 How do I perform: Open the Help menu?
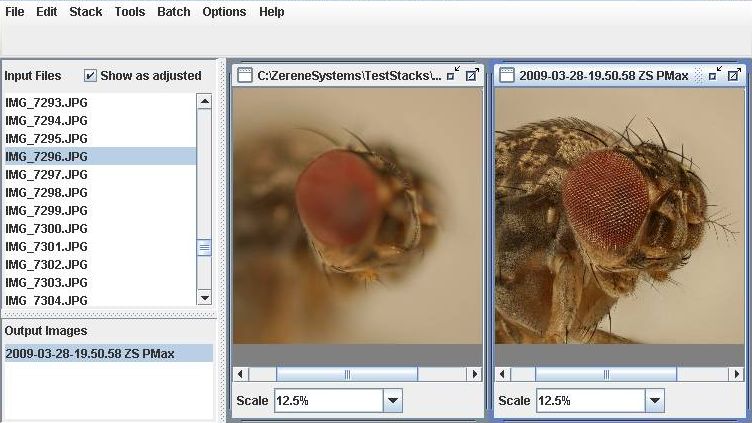pos(271,12)
